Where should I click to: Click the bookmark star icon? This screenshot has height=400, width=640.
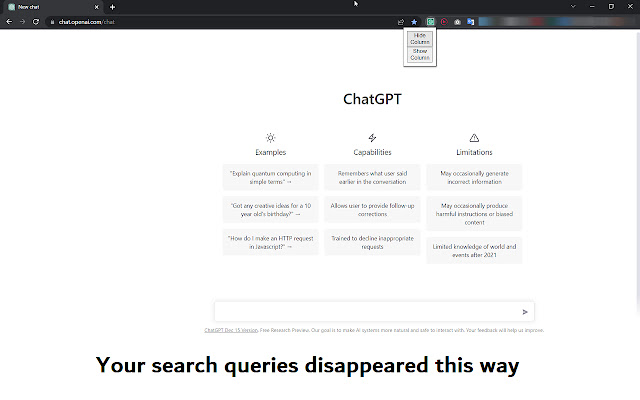[x=414, y=21]
